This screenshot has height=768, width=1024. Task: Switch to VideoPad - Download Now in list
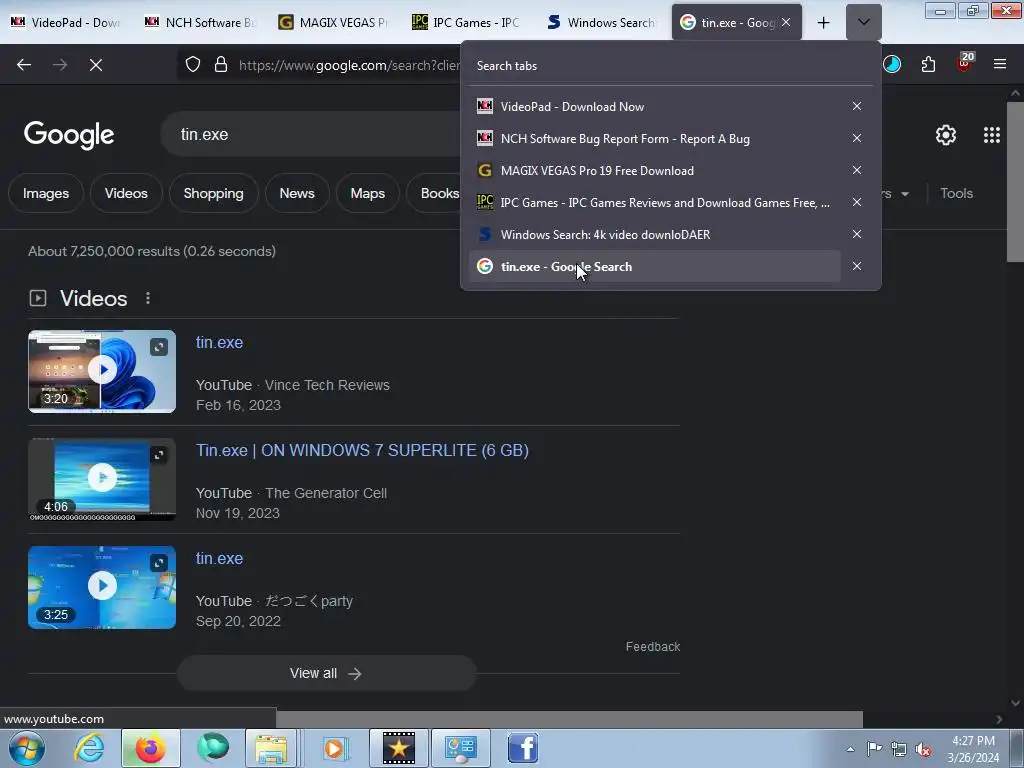pos(655,106)
